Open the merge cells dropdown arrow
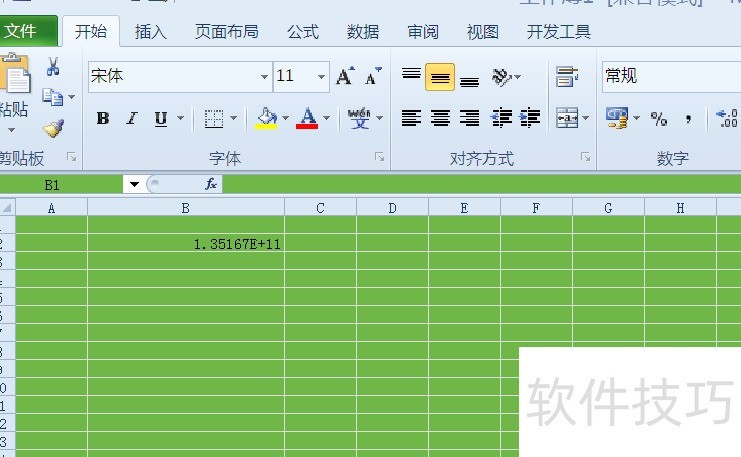 click(586, 118)
